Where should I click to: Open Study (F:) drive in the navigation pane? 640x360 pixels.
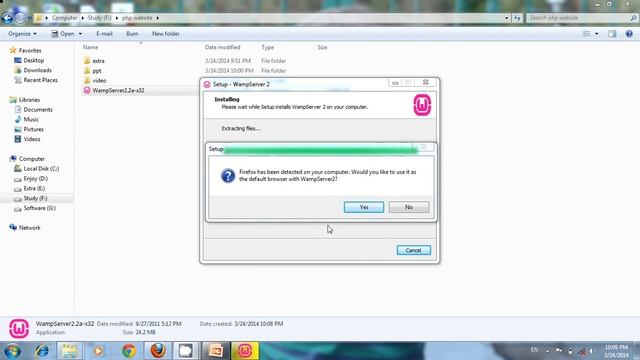point(35,198)
